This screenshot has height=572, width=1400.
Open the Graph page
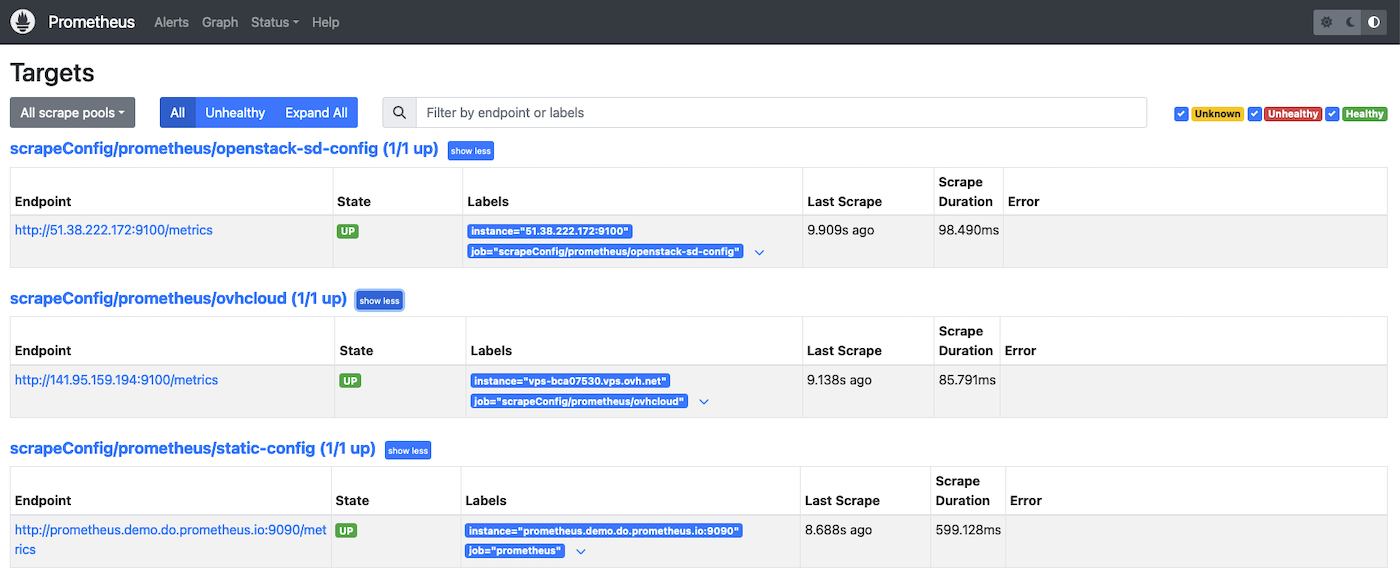point(220,22)
